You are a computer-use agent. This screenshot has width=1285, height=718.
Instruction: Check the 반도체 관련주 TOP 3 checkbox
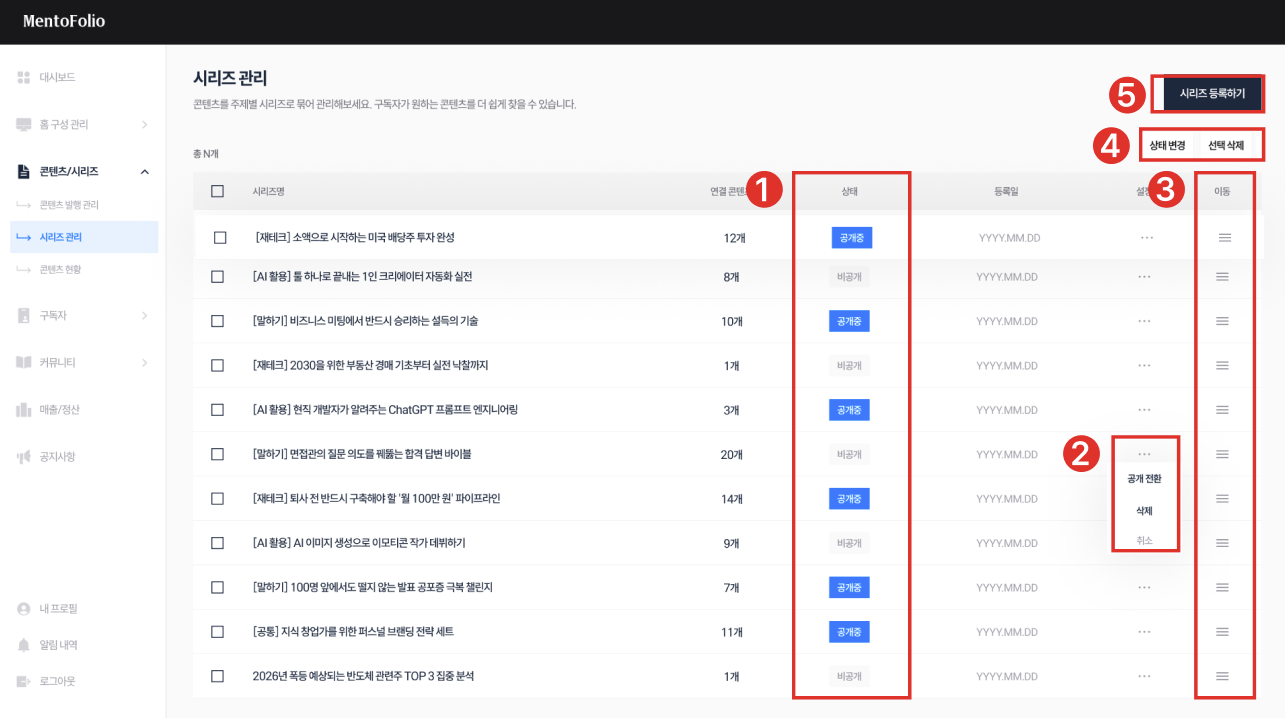[x=218, y=676]
